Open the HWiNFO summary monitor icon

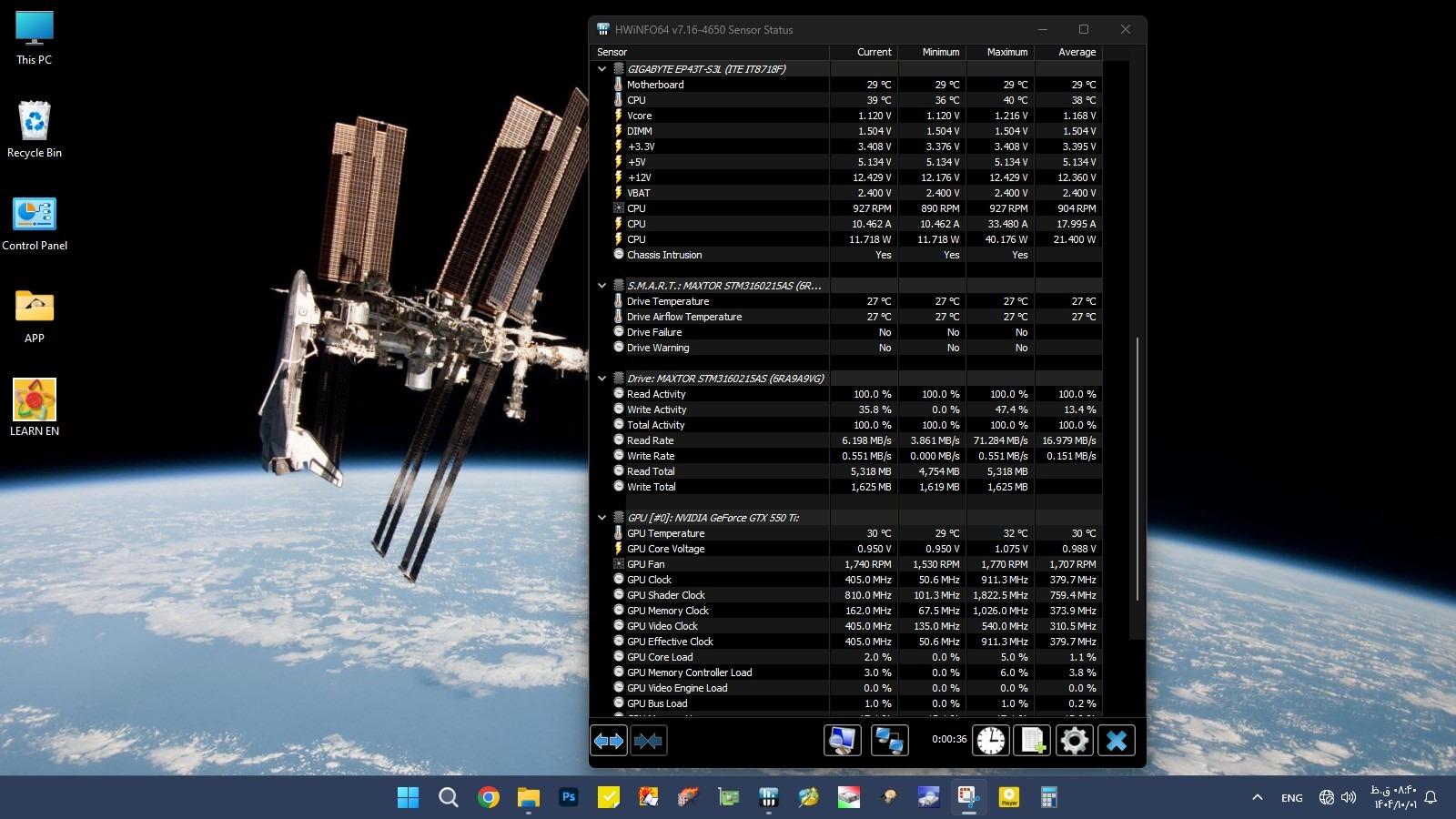pyautogui.click(x=842, y=741)
